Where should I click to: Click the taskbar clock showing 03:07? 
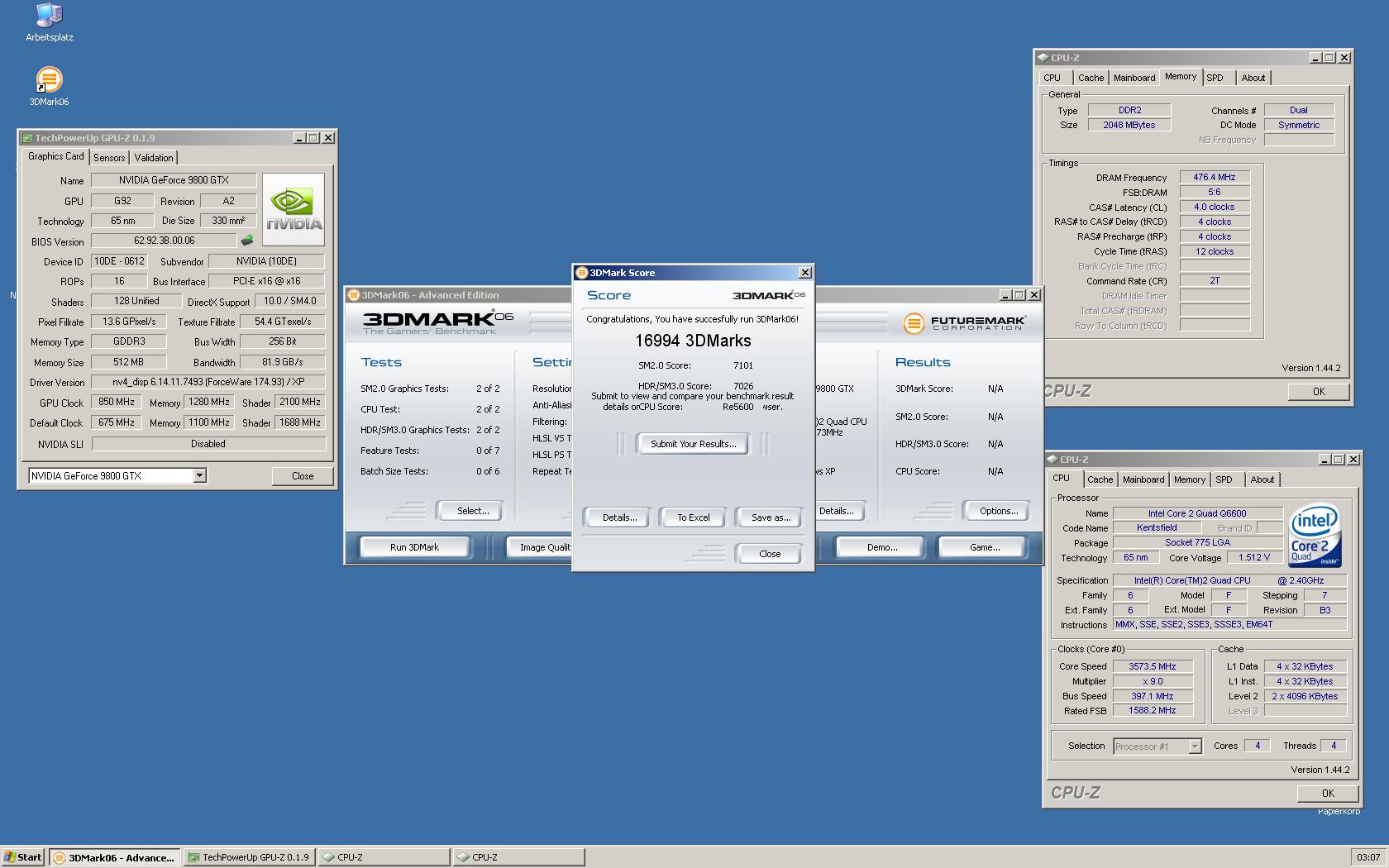coord(1368,857)
